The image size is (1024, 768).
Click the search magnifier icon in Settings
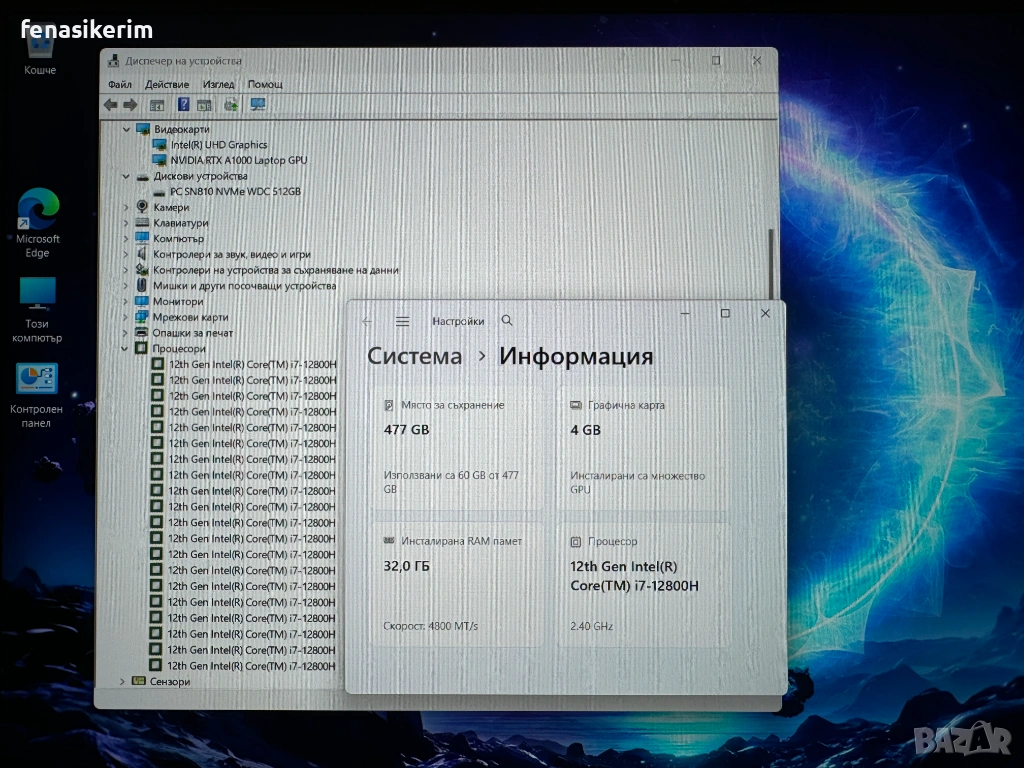pyautogui.click(x=507, y=321)
